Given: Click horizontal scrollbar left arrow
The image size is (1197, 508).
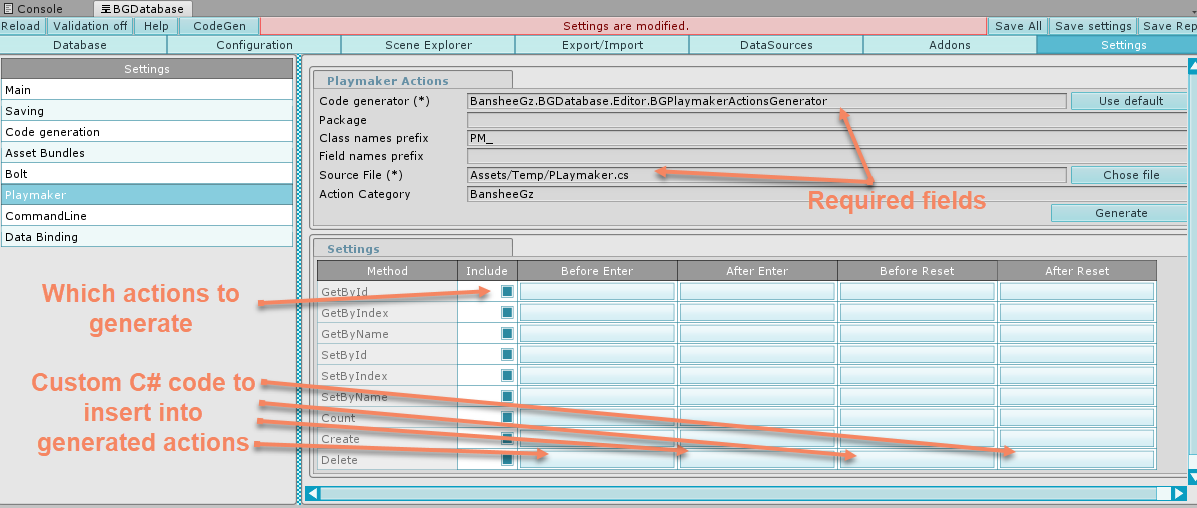Looking at the screenshot, I should pyautogui.click(x=313, y=493).
